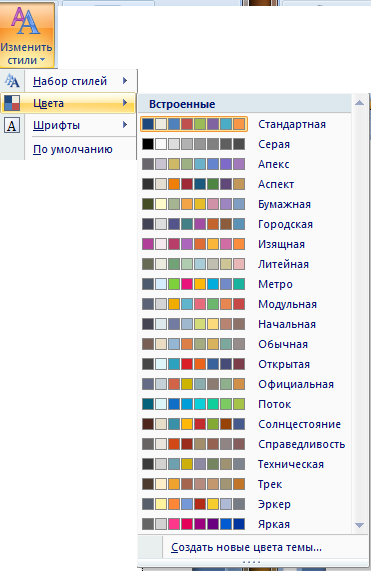Select the Официальная color theme
The image size is (371, 571).
click(x=245, y=385)
